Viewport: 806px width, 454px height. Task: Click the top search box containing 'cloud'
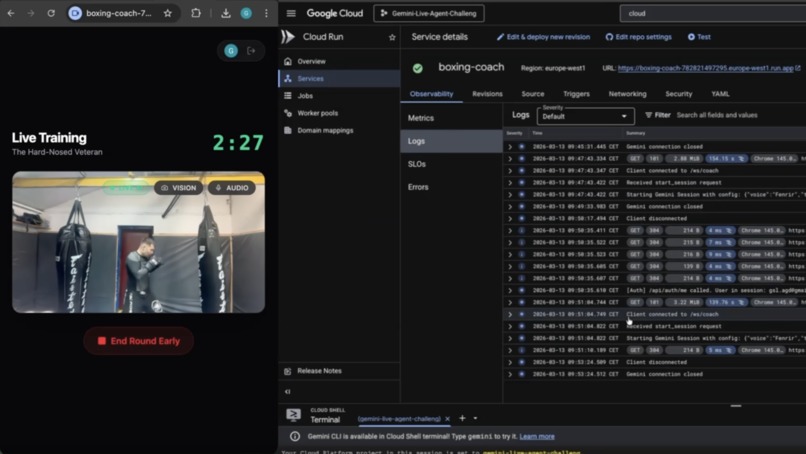[713, 13]
